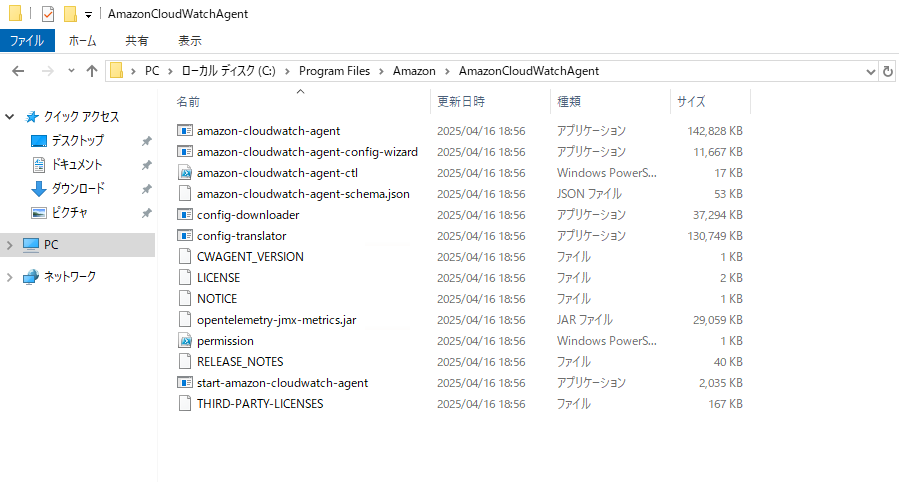Open the View (表示) ribbon tab
Screen dimensions: 899x482
[190, 41]
